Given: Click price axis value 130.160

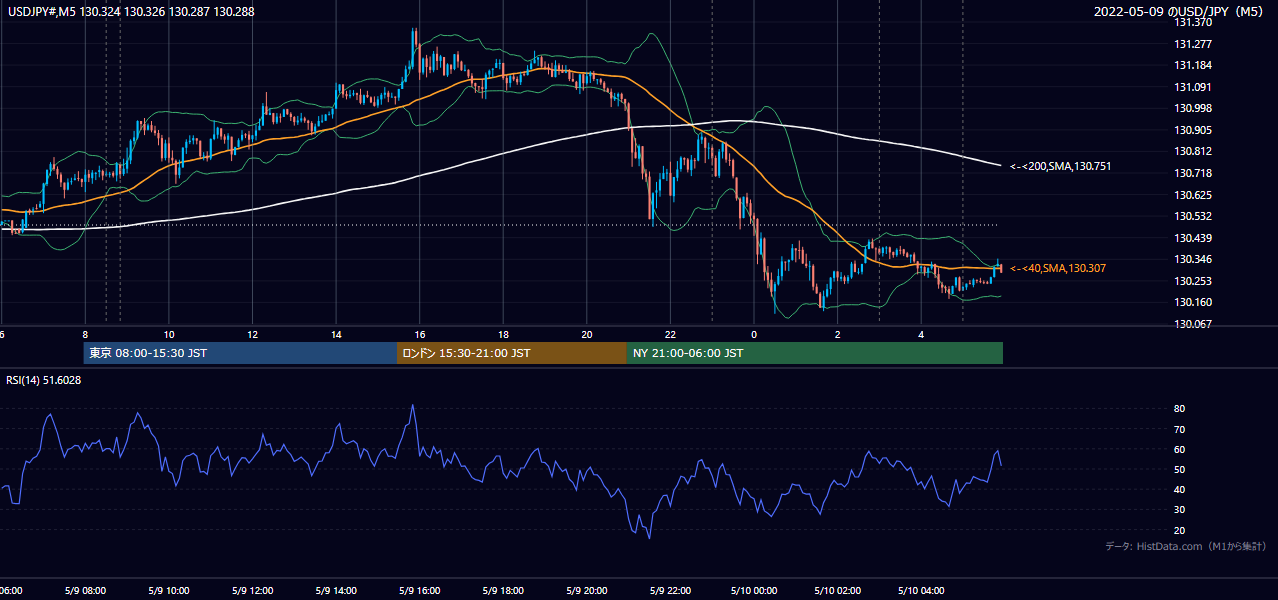Looking at the screenshot, I should coord(1193,302).
